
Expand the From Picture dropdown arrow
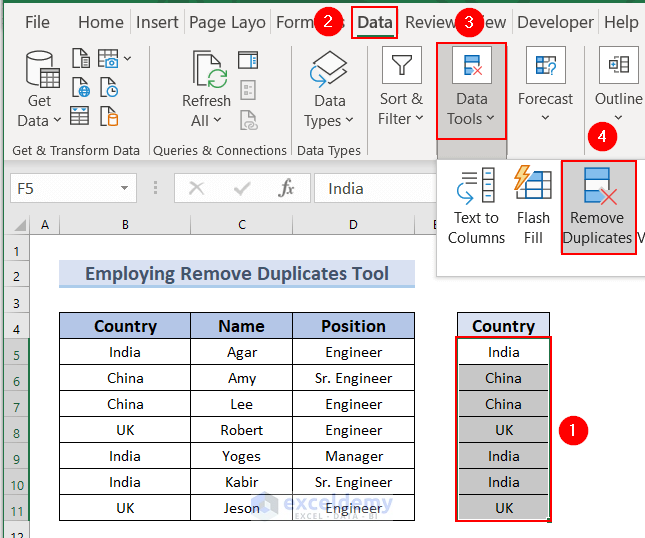[128, 58]
